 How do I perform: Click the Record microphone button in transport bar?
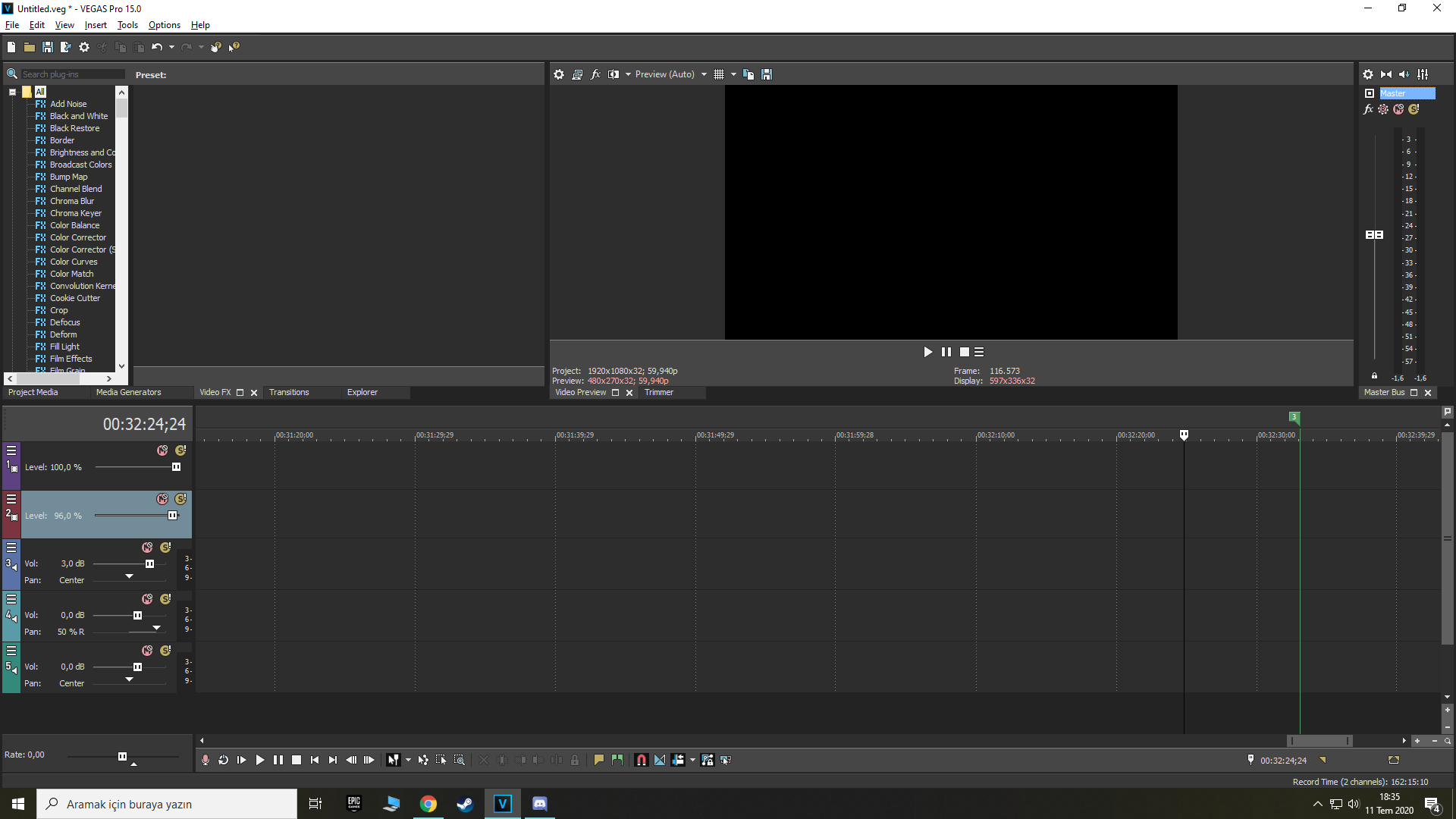[205, 760]
